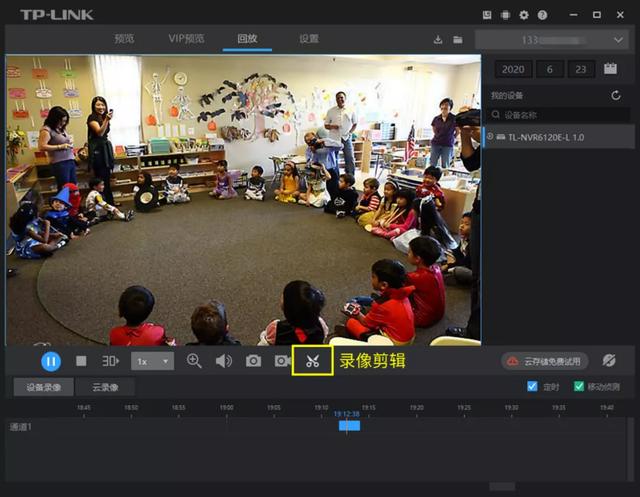Image resolution: width=640 pixels, height=497 pixels.
Task: Click the crossed-out icon beside cloud storage
Action: point(609,361)
